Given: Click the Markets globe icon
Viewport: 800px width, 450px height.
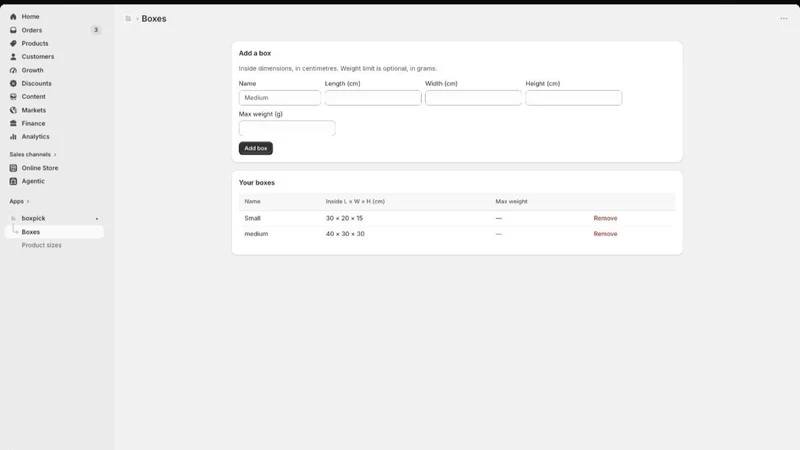Looking at the screenshot, I should click(13, 110).
